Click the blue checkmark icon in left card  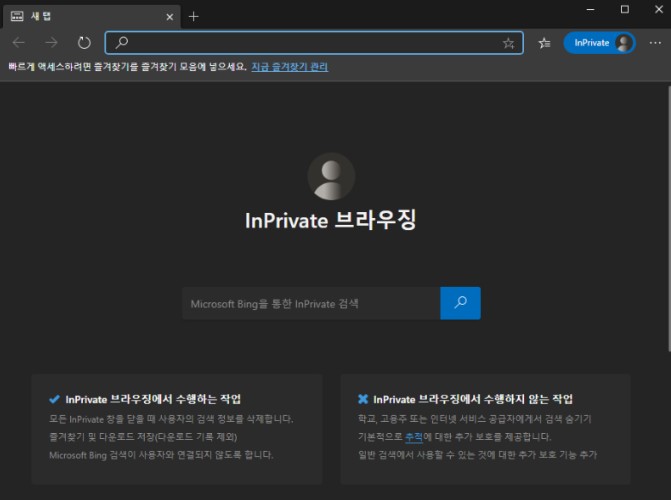point(54,399)
